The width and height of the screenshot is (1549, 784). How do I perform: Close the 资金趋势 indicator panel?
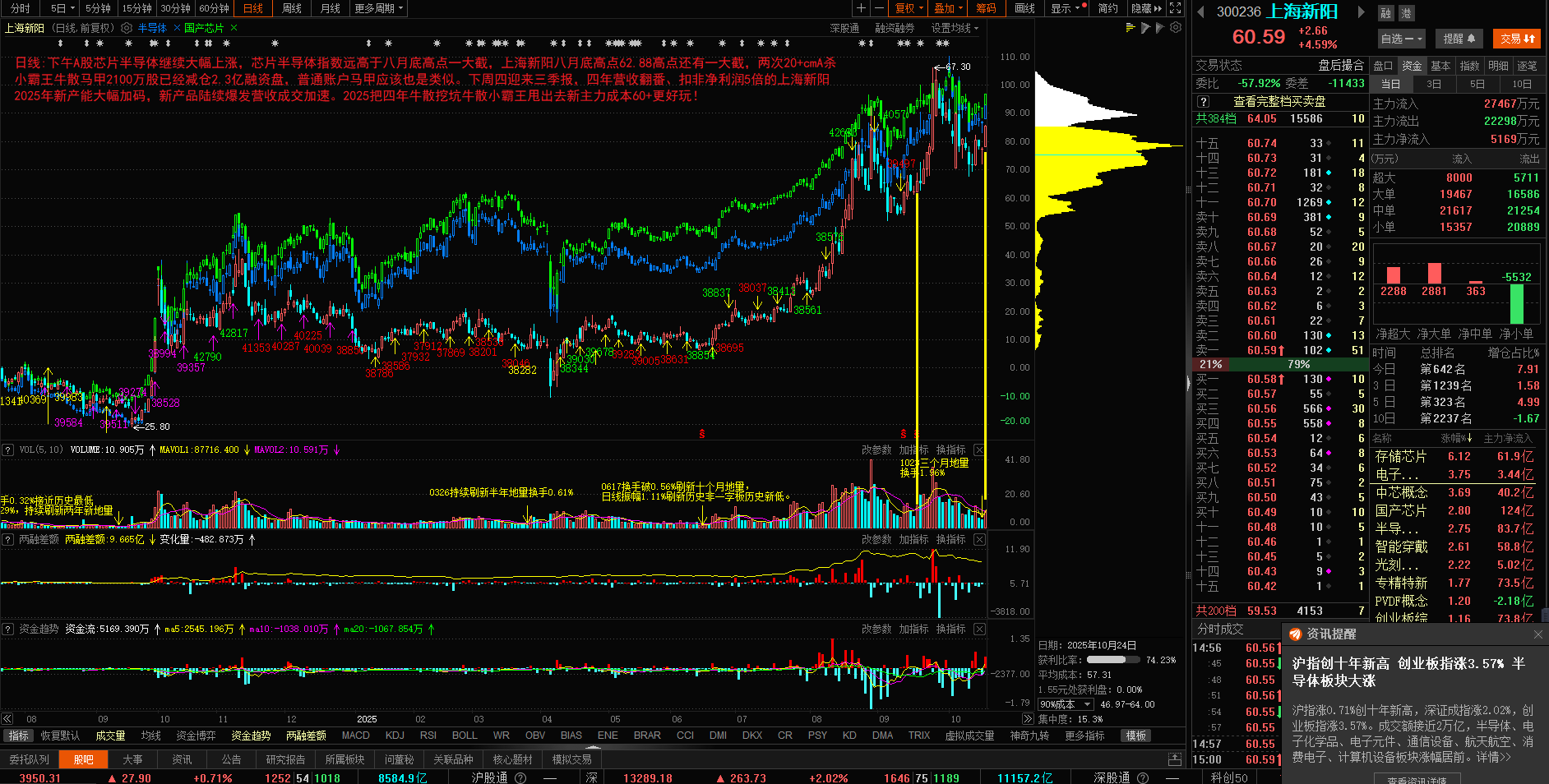tap(979, 629)
